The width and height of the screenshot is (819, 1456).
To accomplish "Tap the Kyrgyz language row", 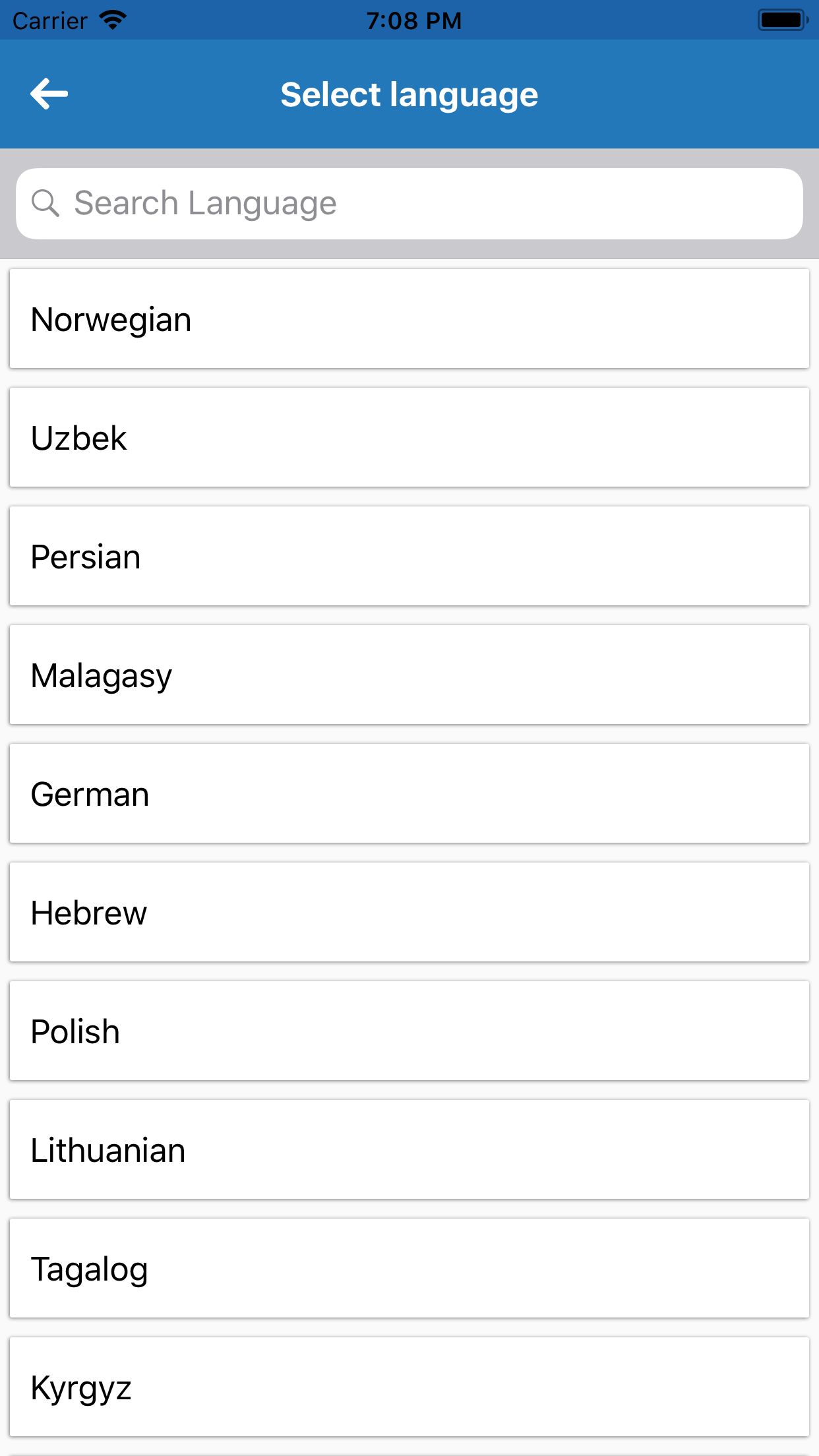I will click(x=409, y=1387).
